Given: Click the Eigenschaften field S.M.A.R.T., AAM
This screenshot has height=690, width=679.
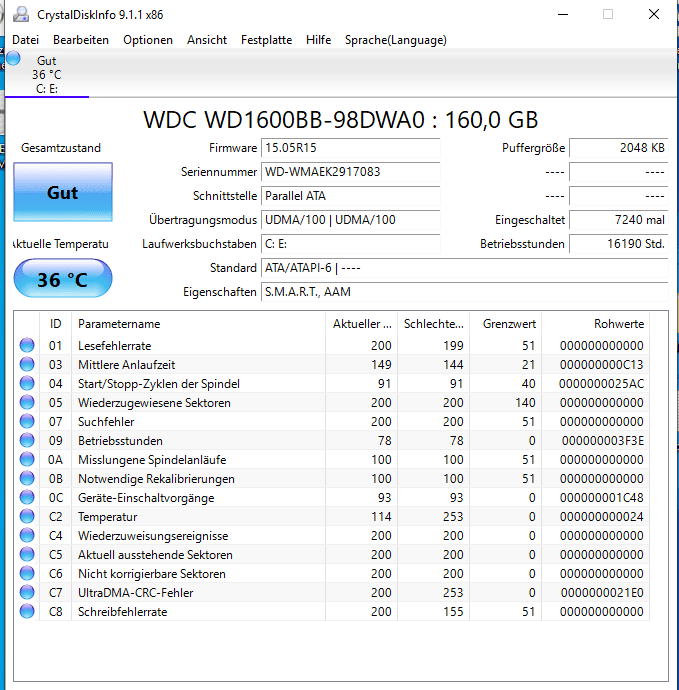Looking at the screenshot, I should pos(465,292).
